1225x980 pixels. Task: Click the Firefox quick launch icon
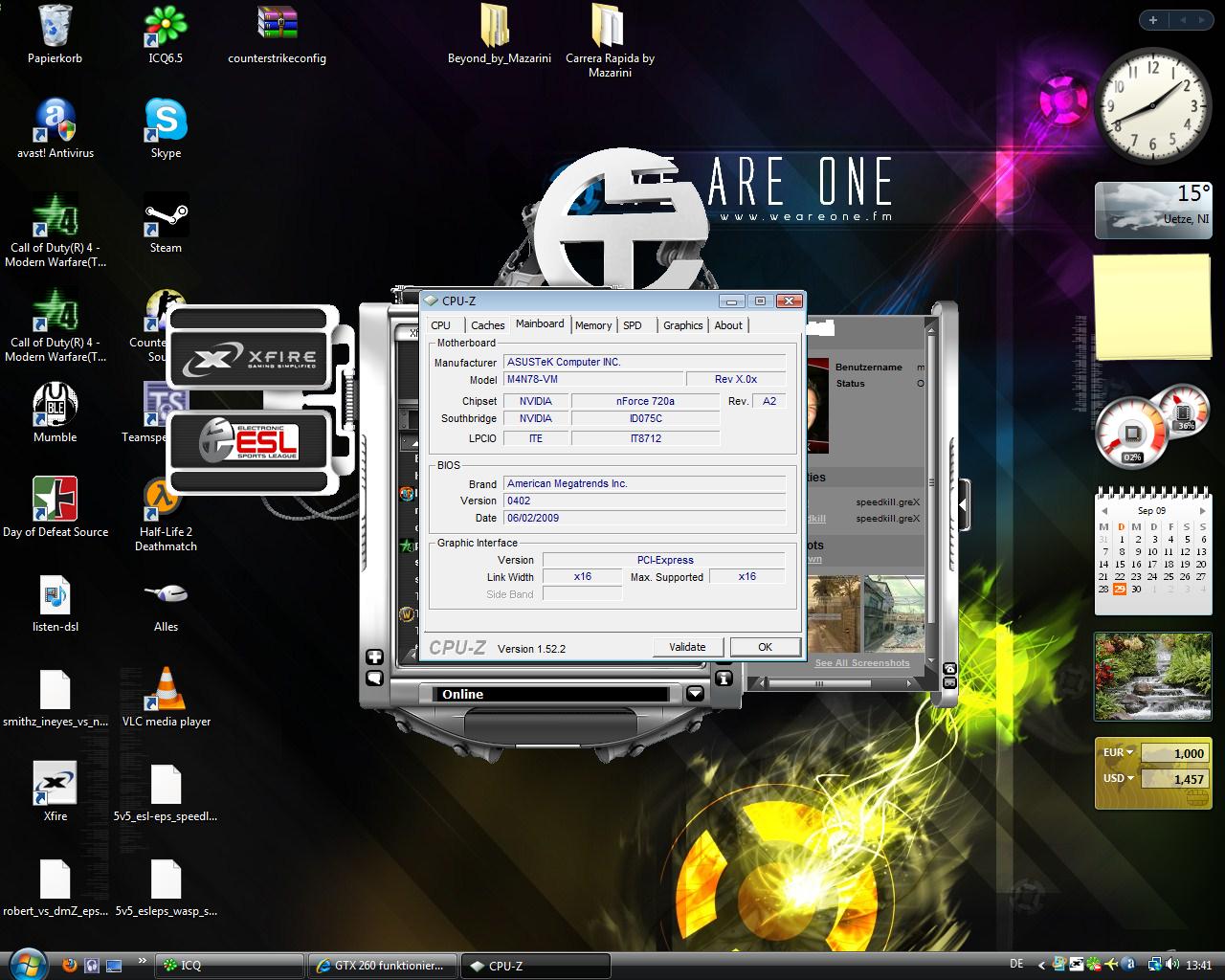coord(69,965)
